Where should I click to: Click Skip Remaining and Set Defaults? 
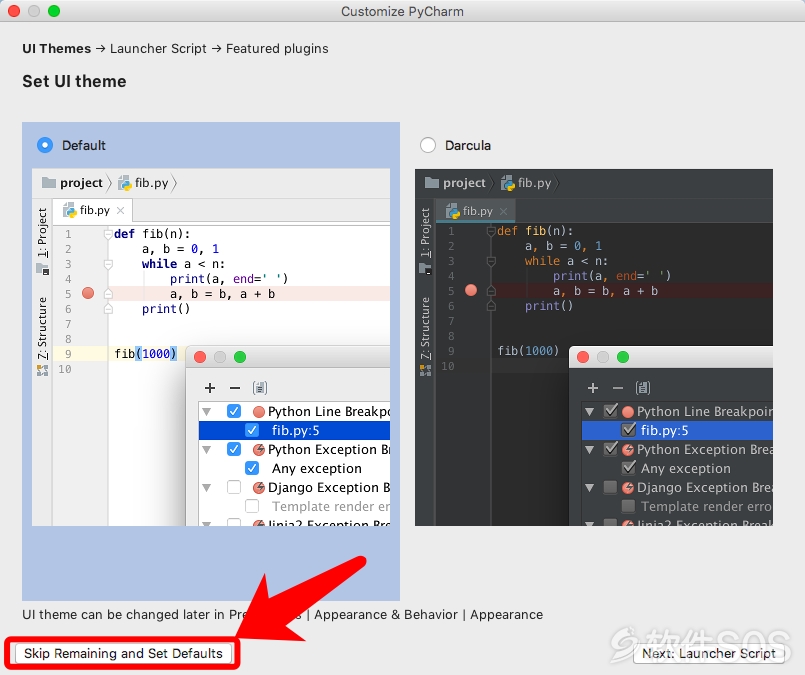tap(123, 653)
